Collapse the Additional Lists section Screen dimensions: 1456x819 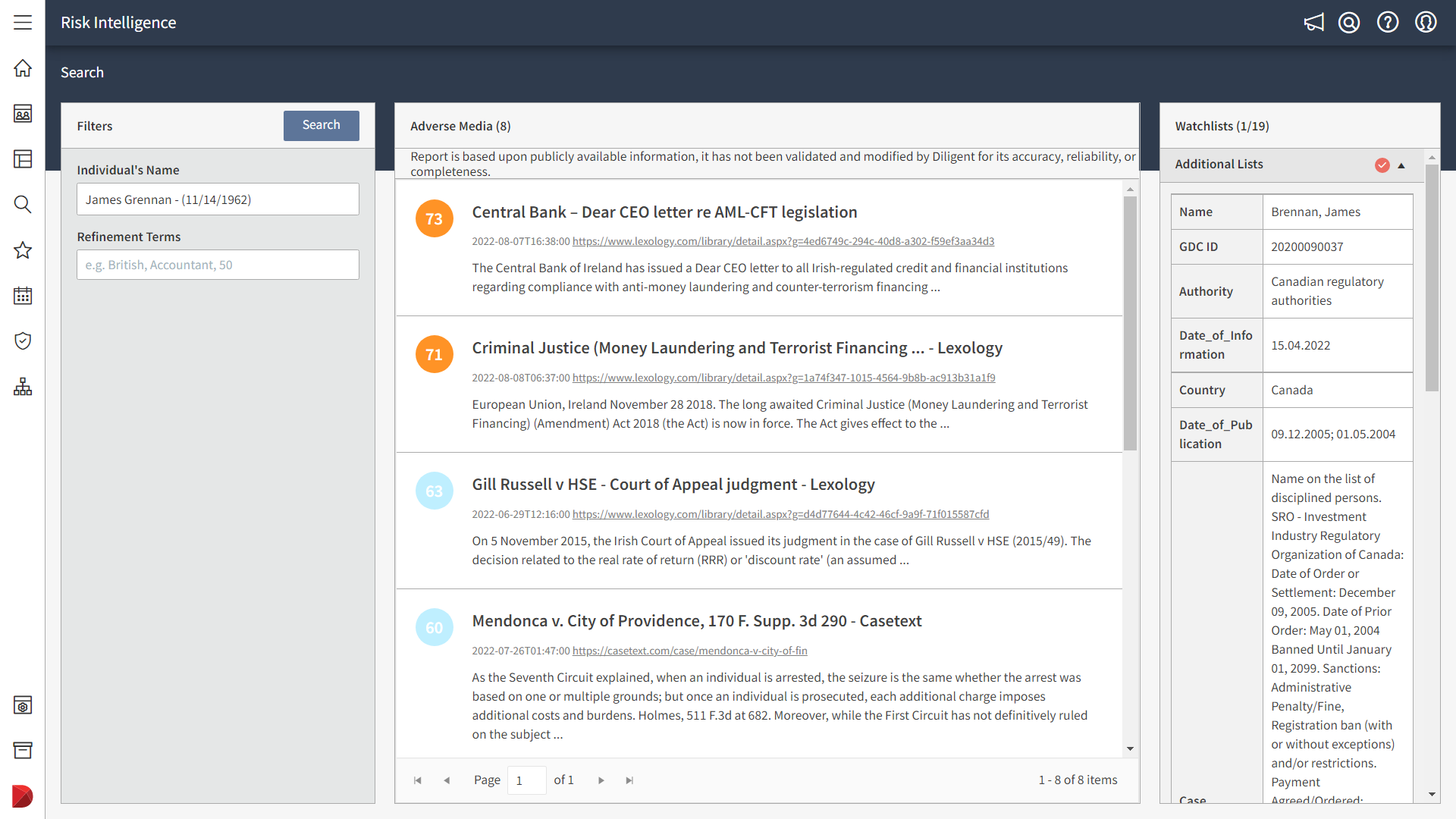click(x=1401, y=165)
